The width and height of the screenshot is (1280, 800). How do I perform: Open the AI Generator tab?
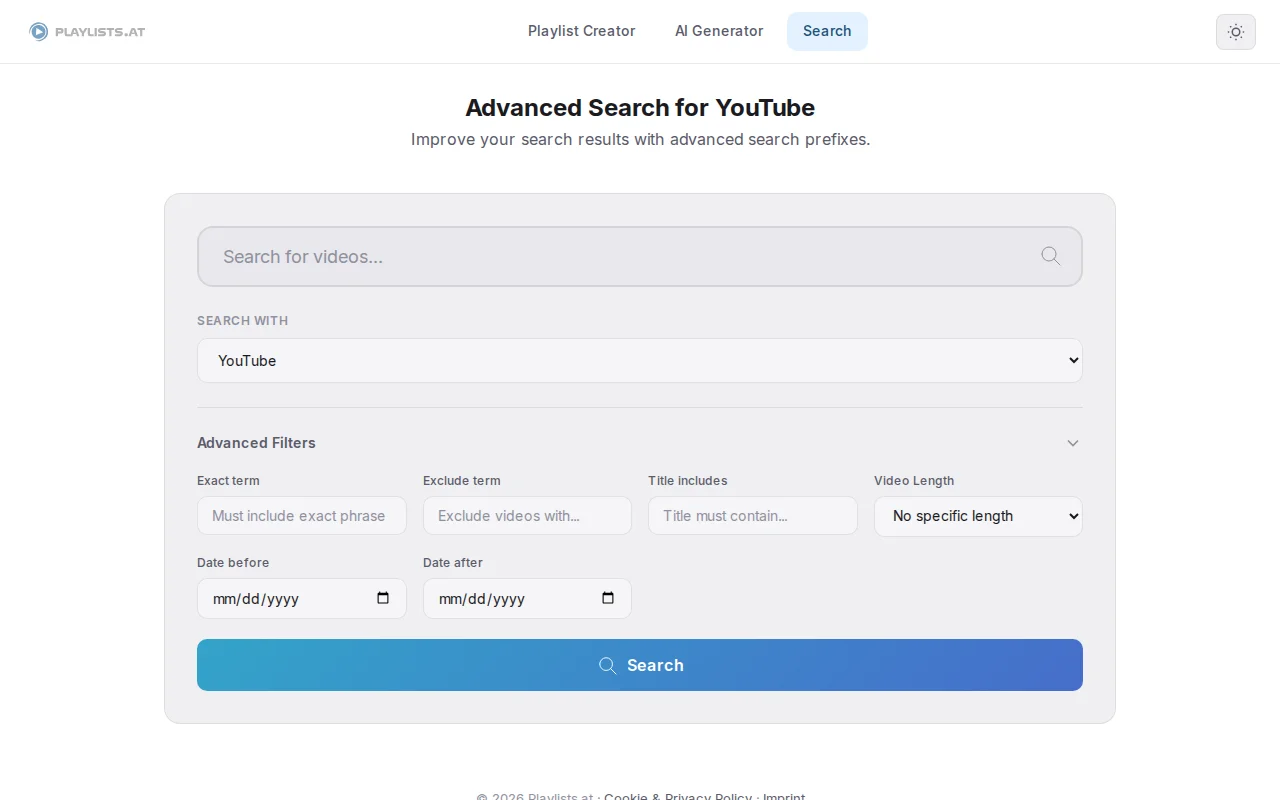point(719,31)
